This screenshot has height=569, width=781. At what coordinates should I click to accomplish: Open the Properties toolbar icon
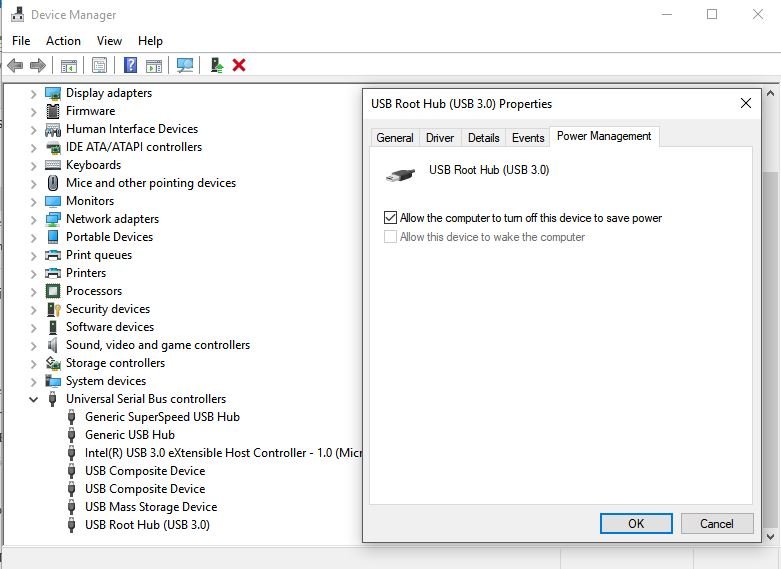99,65
